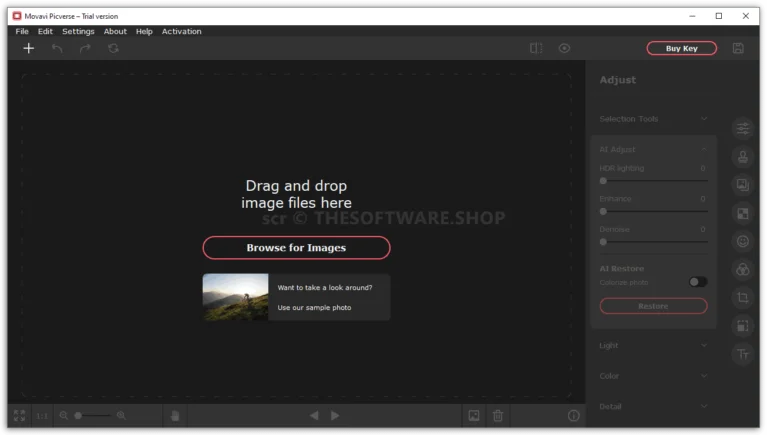Open the Edit menu
Image resolution: width=767 pixels, height=435 pixels.
(x=45, y=31)
